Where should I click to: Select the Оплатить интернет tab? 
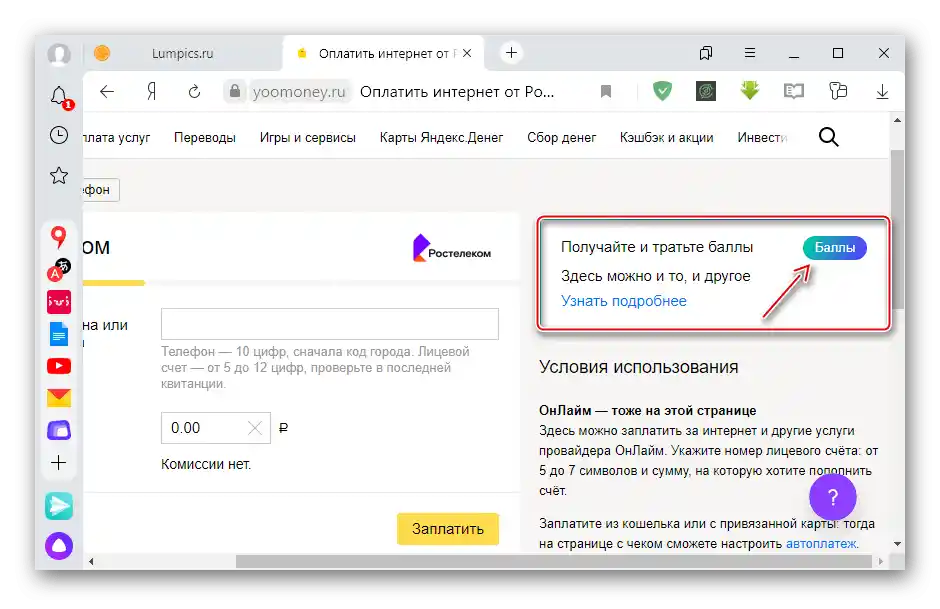pos(384,53)
